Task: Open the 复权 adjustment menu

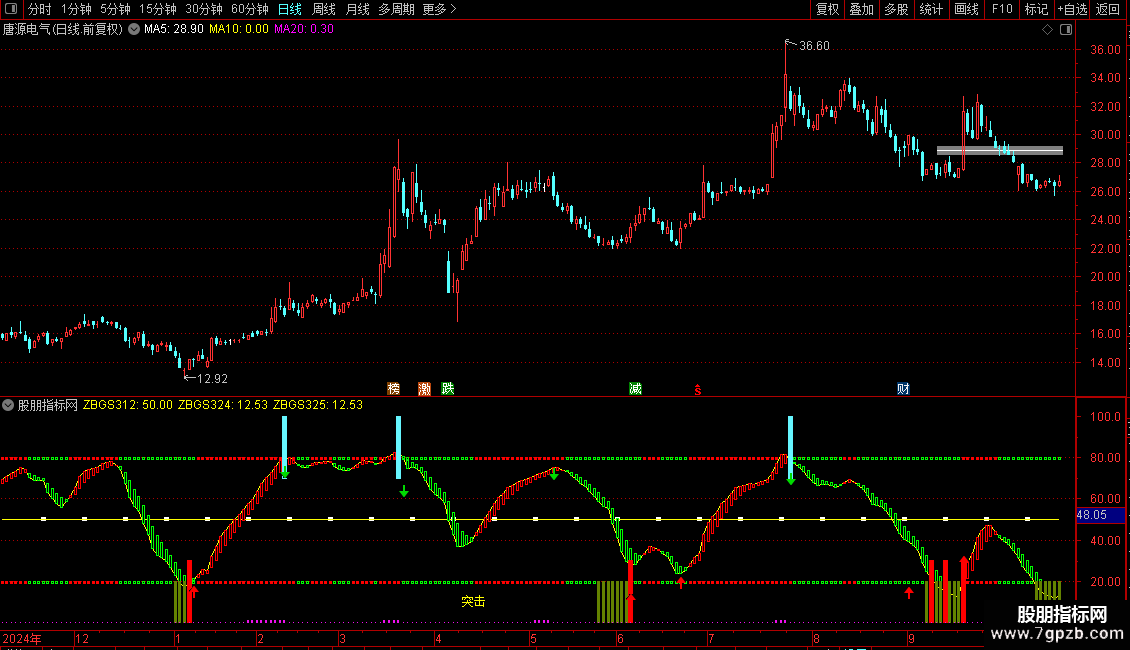Action: point(827,9)
